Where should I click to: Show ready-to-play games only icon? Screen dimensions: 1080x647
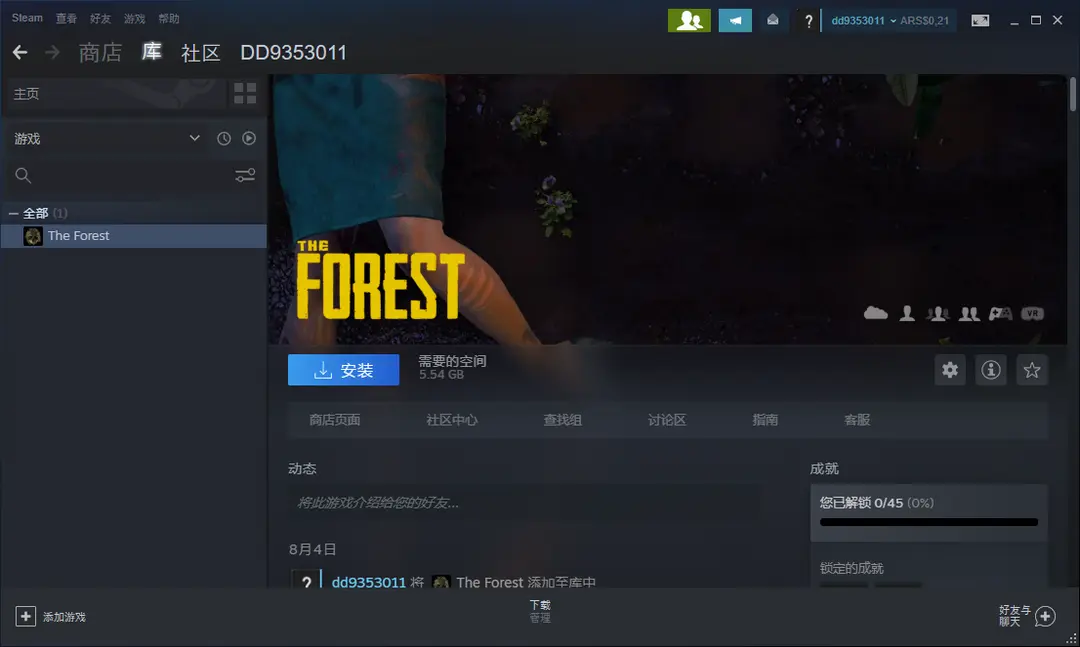249,138
